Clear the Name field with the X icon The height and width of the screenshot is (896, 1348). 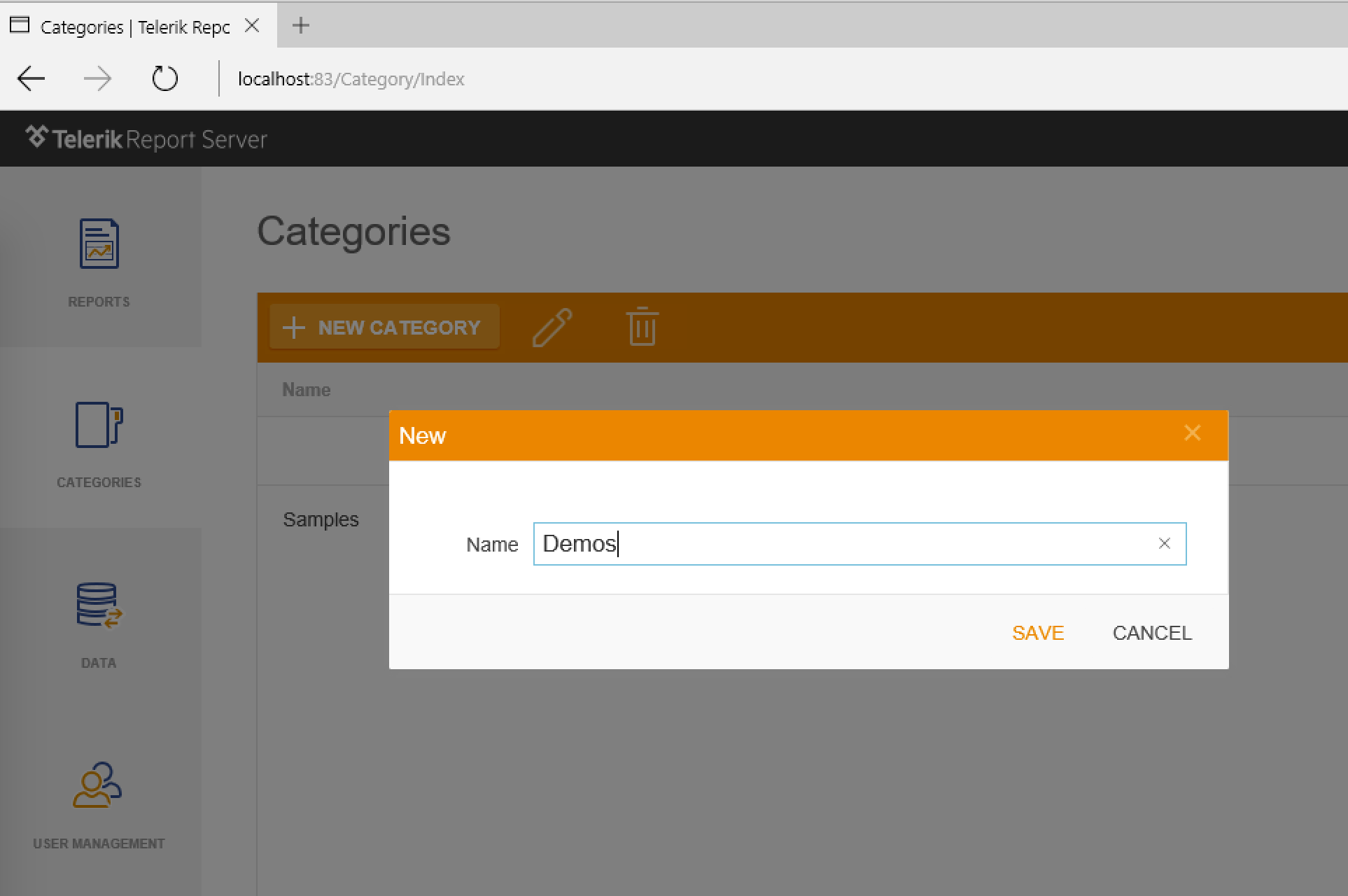(x=1164, y=544)
